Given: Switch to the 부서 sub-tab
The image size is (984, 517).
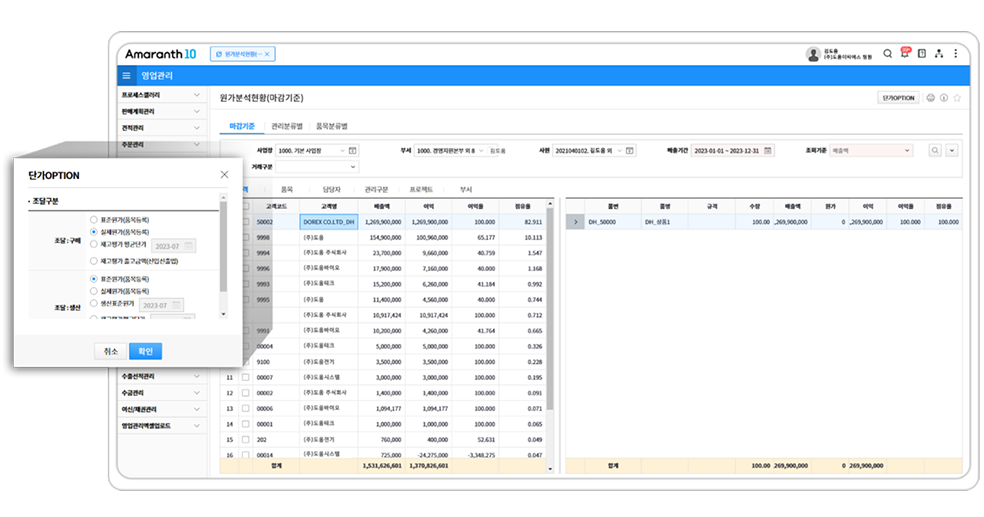Looking at the screenshot, I should point(466,189).
